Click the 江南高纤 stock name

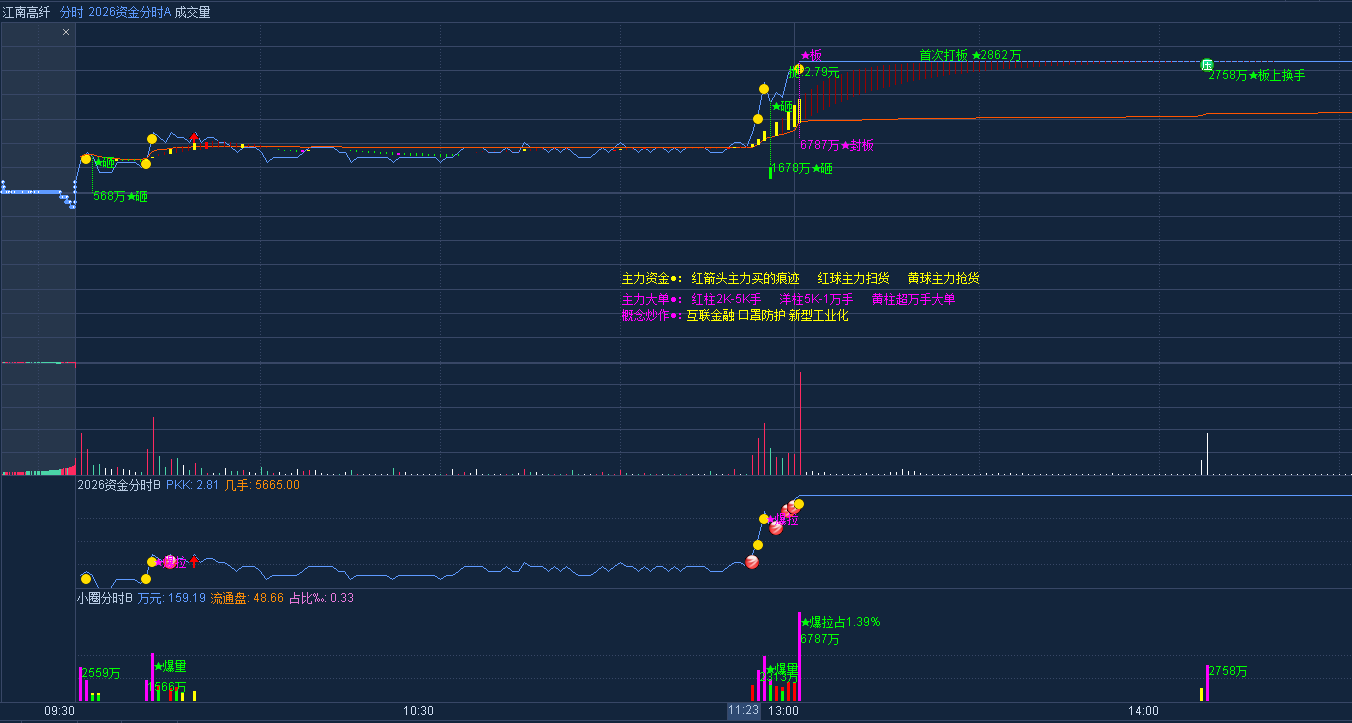(27, 12)
